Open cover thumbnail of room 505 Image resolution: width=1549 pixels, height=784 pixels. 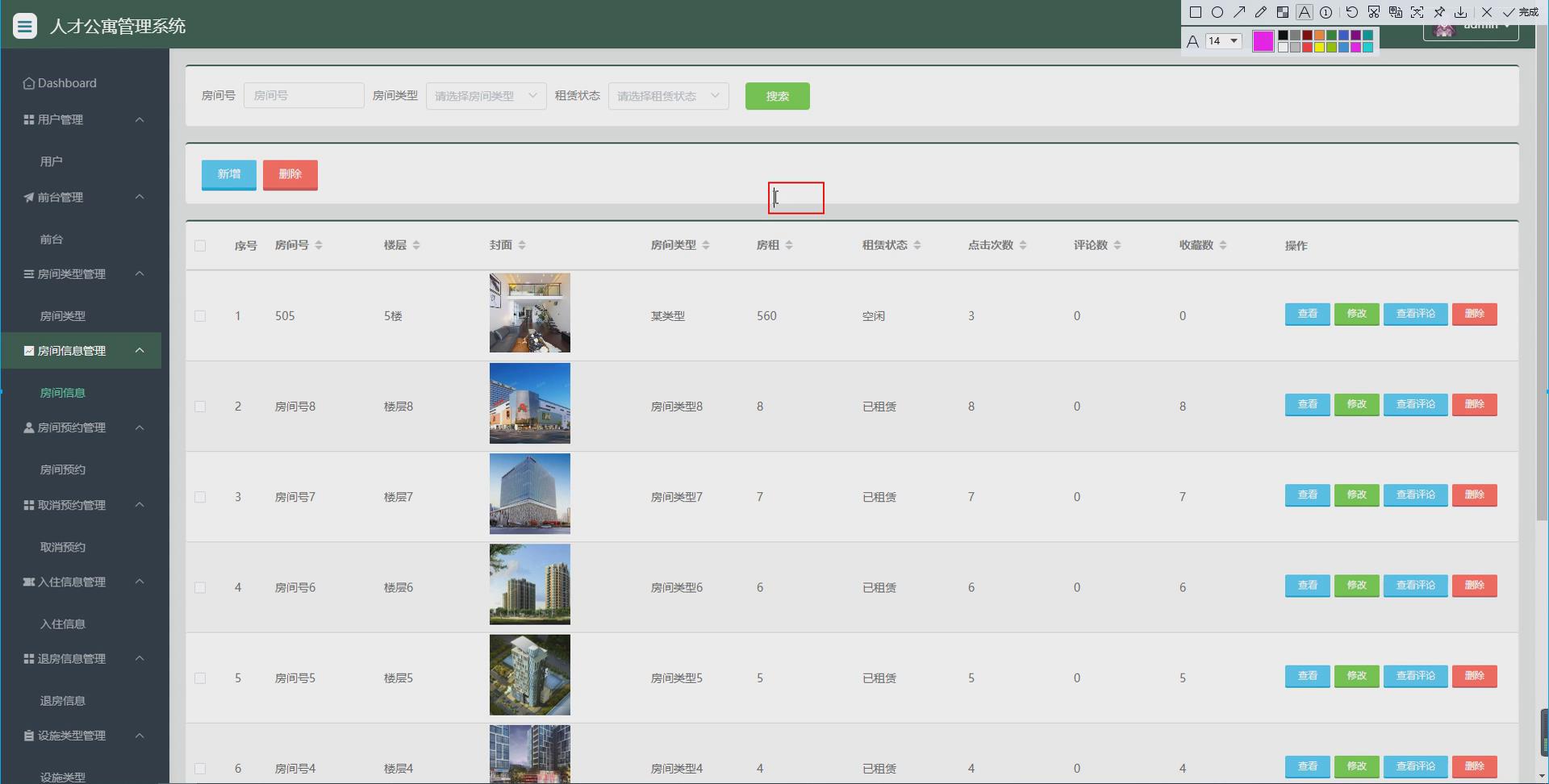(530, 313)
